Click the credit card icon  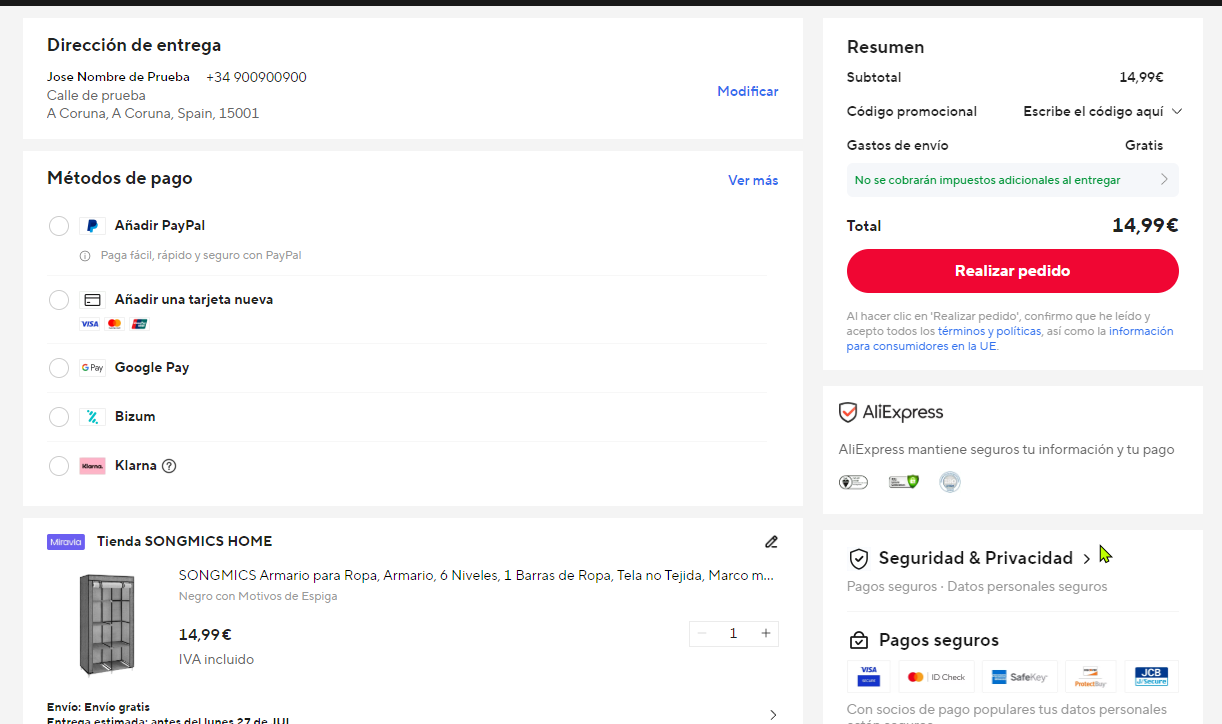[x=92, y=300]
